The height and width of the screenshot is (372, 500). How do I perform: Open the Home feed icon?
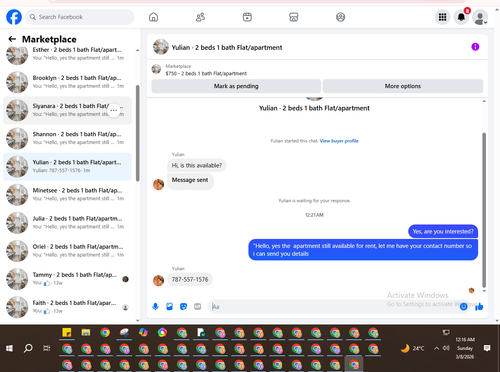click(153, 17)
